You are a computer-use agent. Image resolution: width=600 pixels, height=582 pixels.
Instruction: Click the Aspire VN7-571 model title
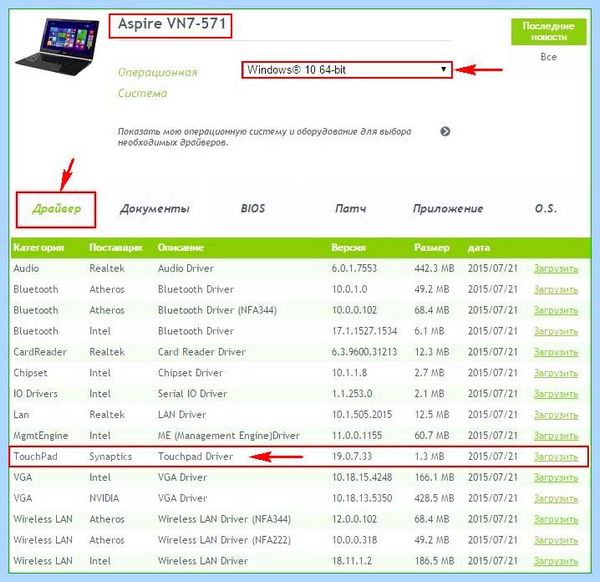(x=172, y=24)
